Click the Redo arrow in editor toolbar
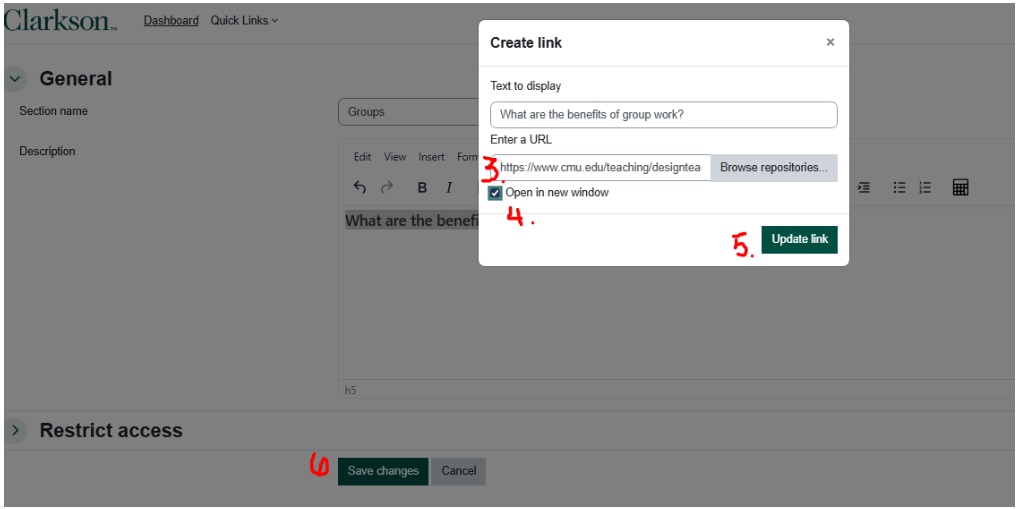 click(387, 188)
